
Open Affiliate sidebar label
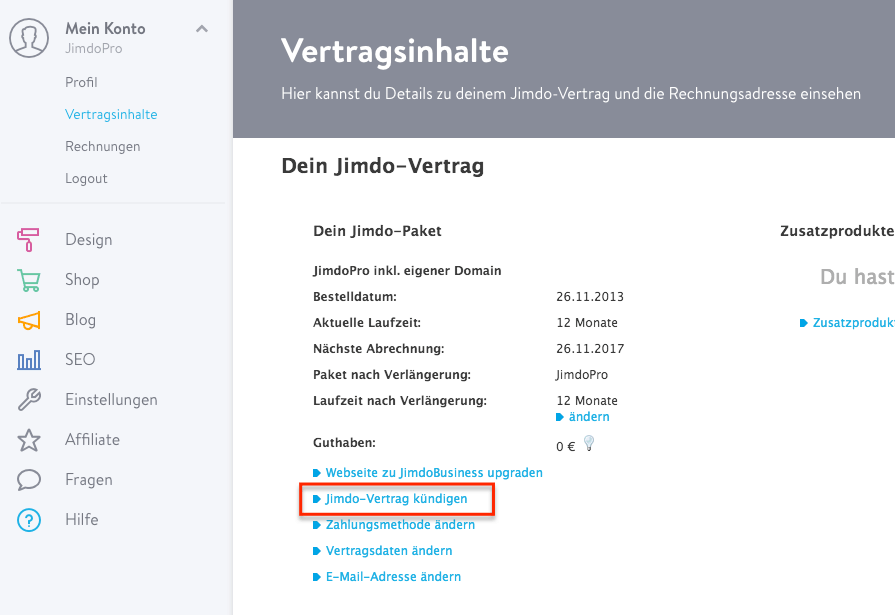point(92,440)
